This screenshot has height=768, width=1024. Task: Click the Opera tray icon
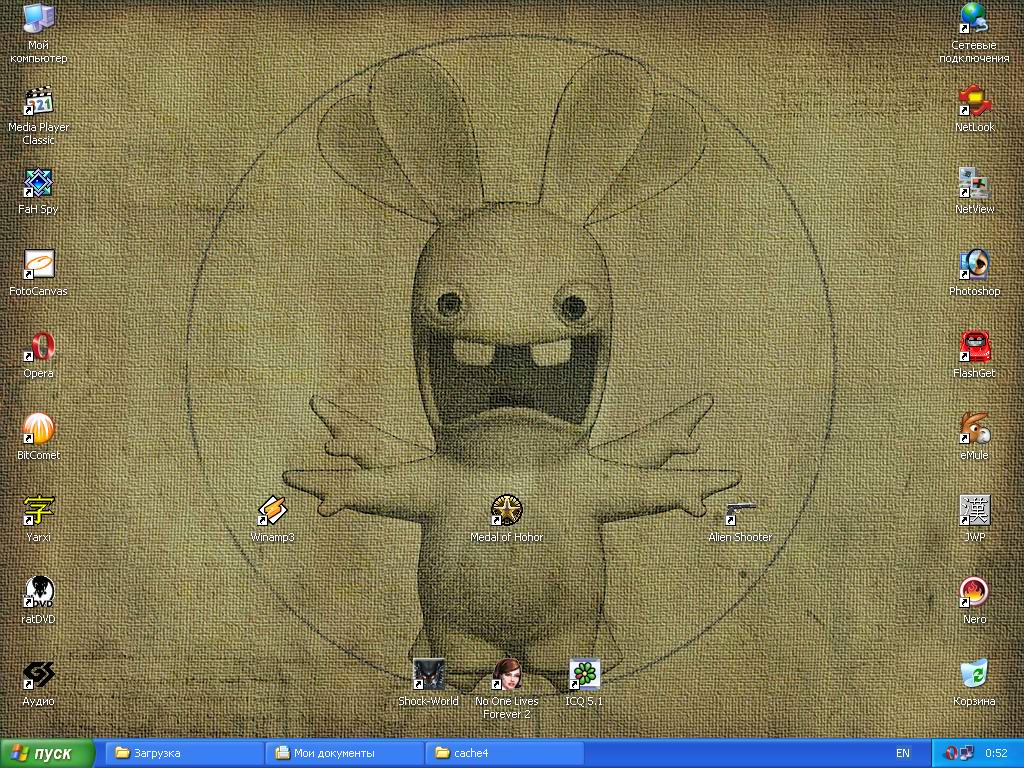(x=951, y=753)
